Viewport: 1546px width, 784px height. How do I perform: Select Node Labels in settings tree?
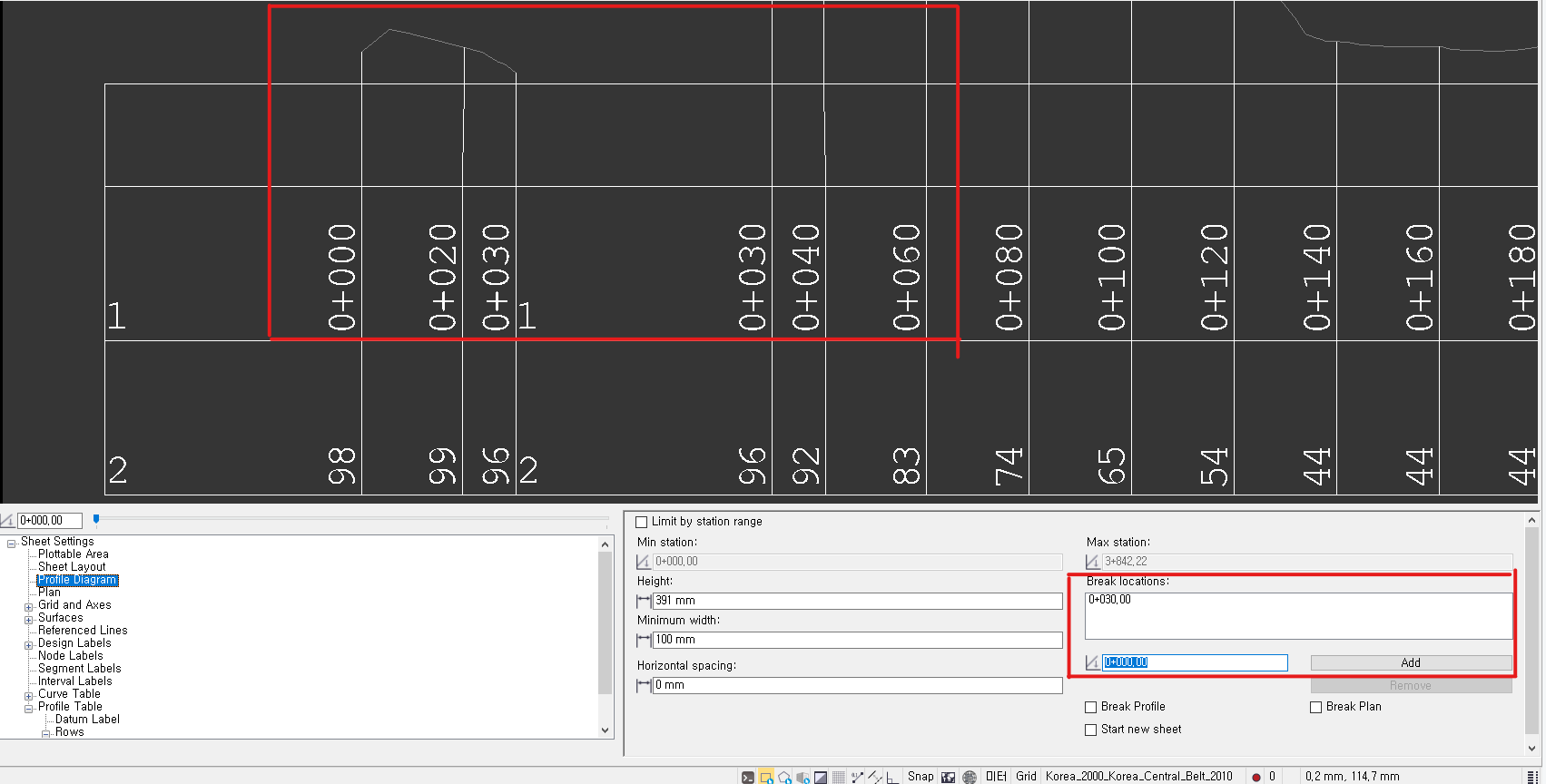click(71, 655)
